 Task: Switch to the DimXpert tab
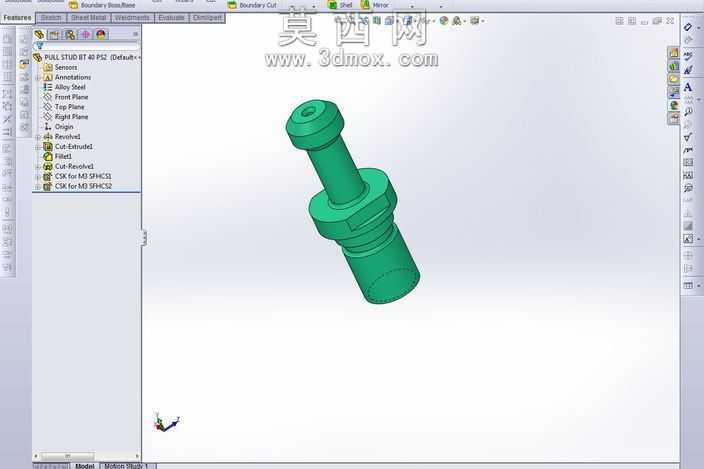pos(207,18)
